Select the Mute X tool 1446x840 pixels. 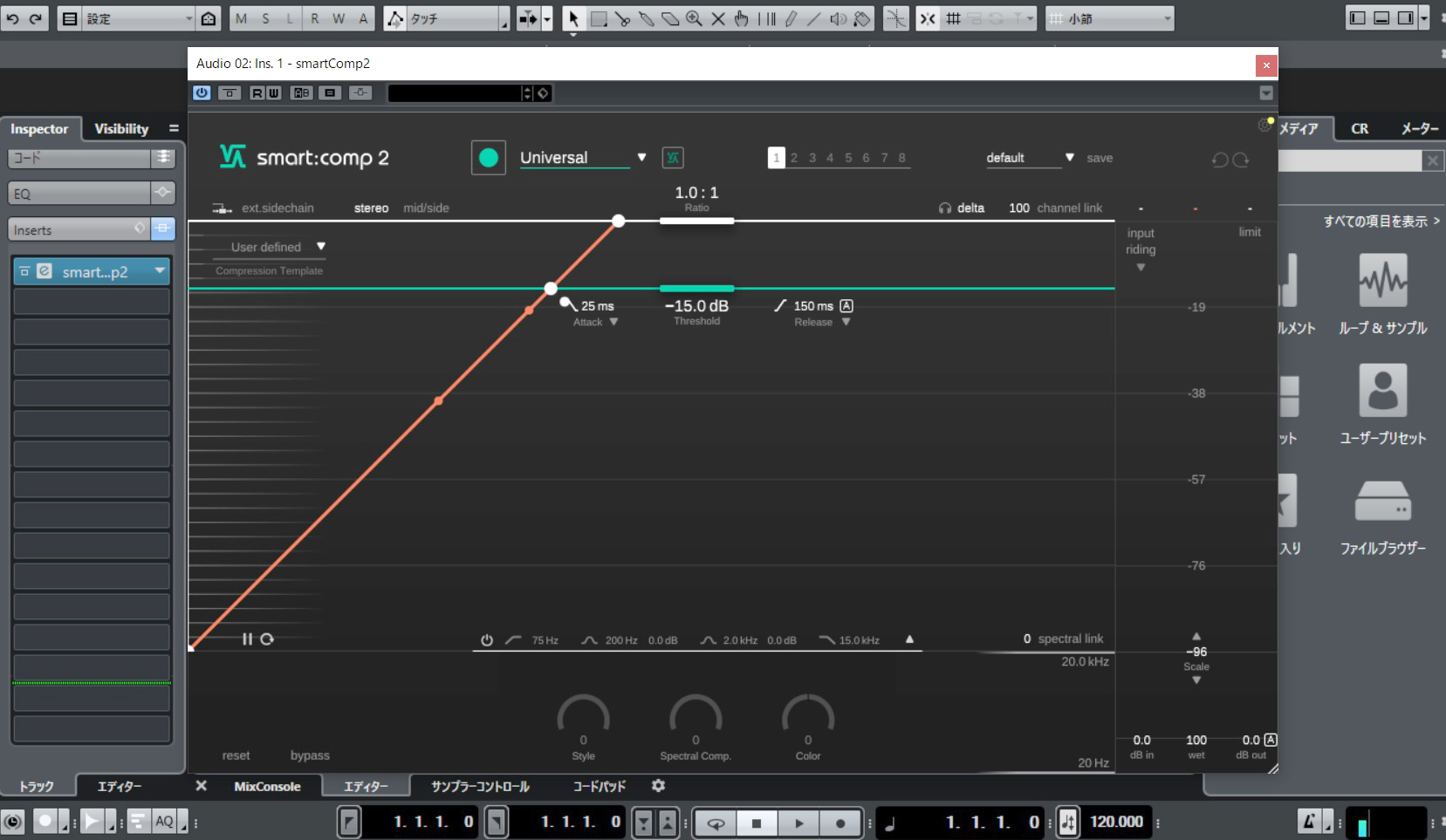click(x=718, y=18)
